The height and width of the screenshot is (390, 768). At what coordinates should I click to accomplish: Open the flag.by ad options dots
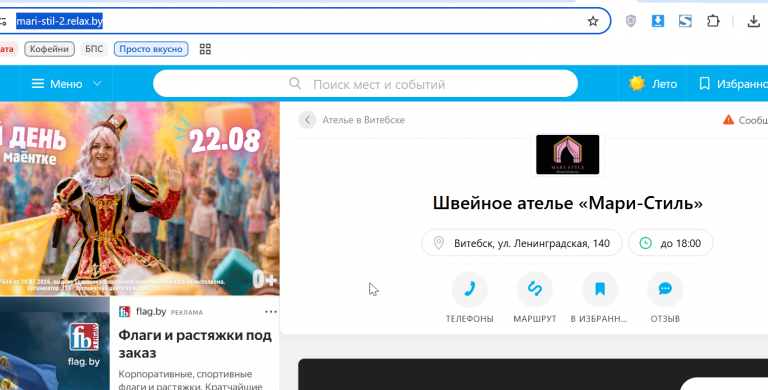[x=270, y=312]
